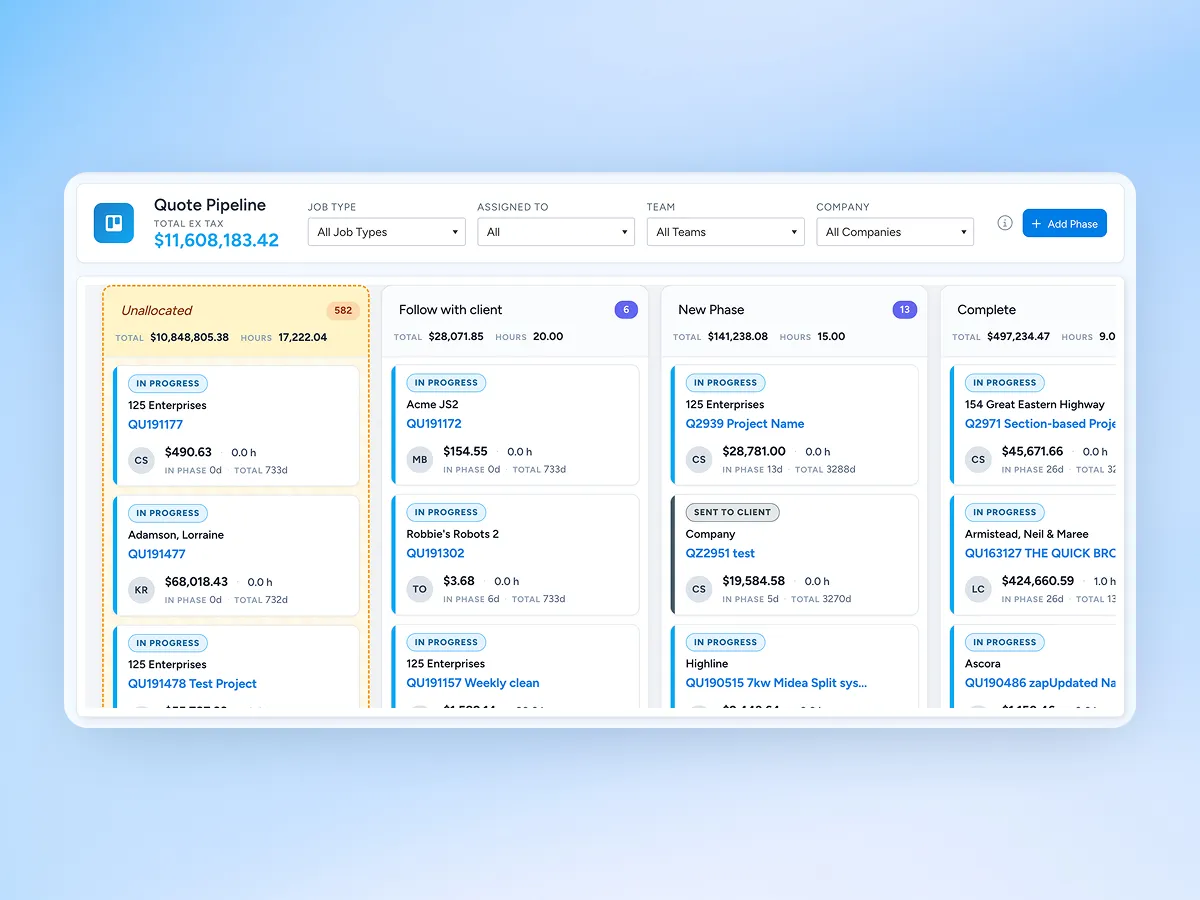Click the $19,584.58 amount

(754, 580)
